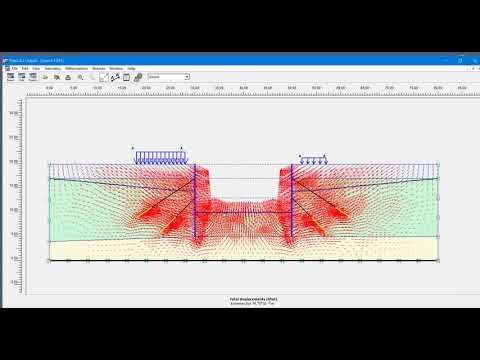Click the last toolbar icon before the dropdown
480x360 pixels.
click(138, 77)
